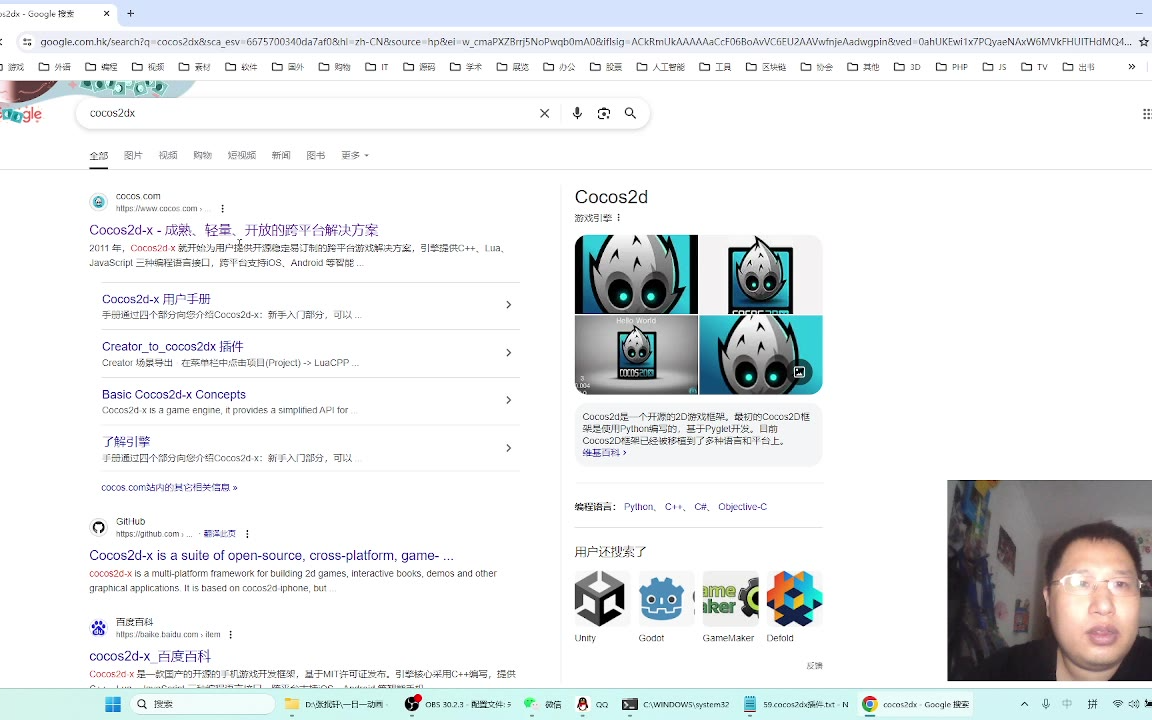Image resolution: width=1152 pixels, height=720 pixels.
Task: Click the 反馈 feedback link
Action: (814, 666)
